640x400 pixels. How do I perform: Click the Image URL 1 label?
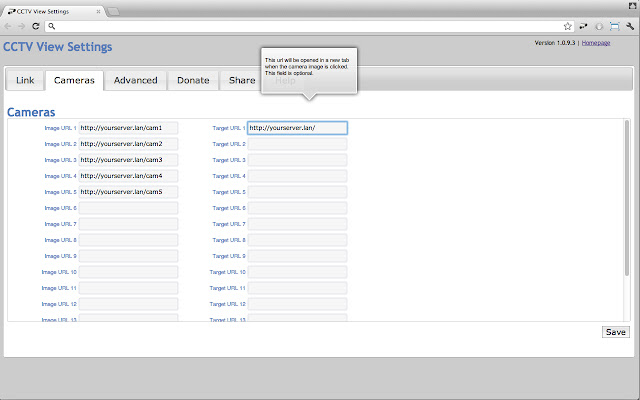click(60, 128)
